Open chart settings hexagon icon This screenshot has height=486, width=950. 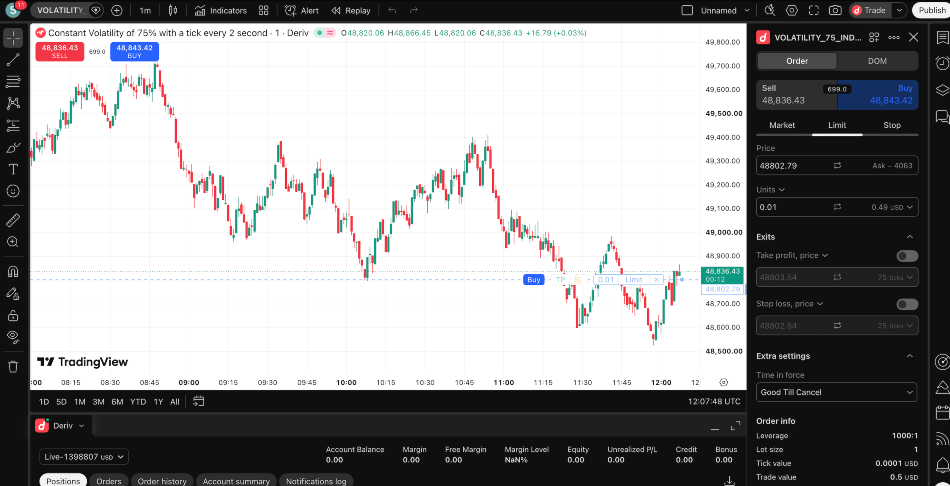(792, 10)
